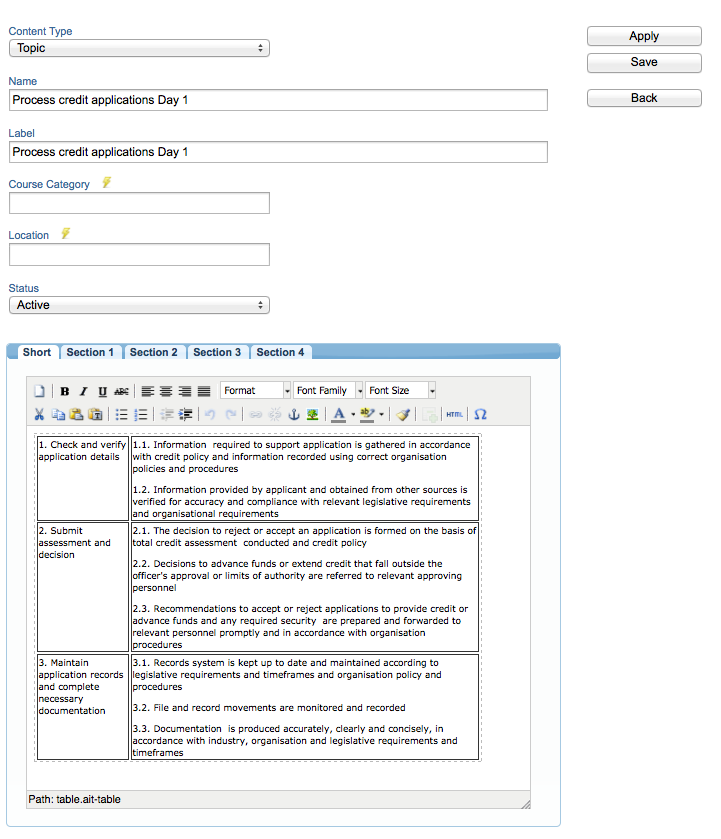Indent the selected text

[185, 414]
